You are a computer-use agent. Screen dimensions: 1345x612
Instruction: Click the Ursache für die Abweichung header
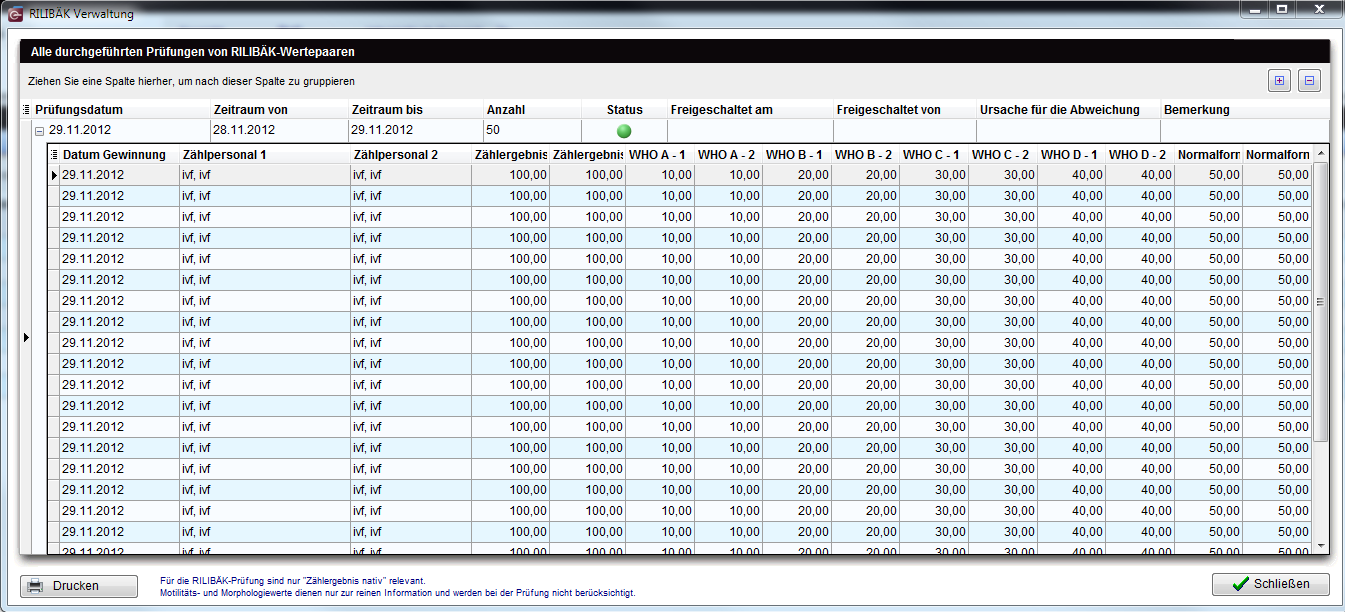1068,109
